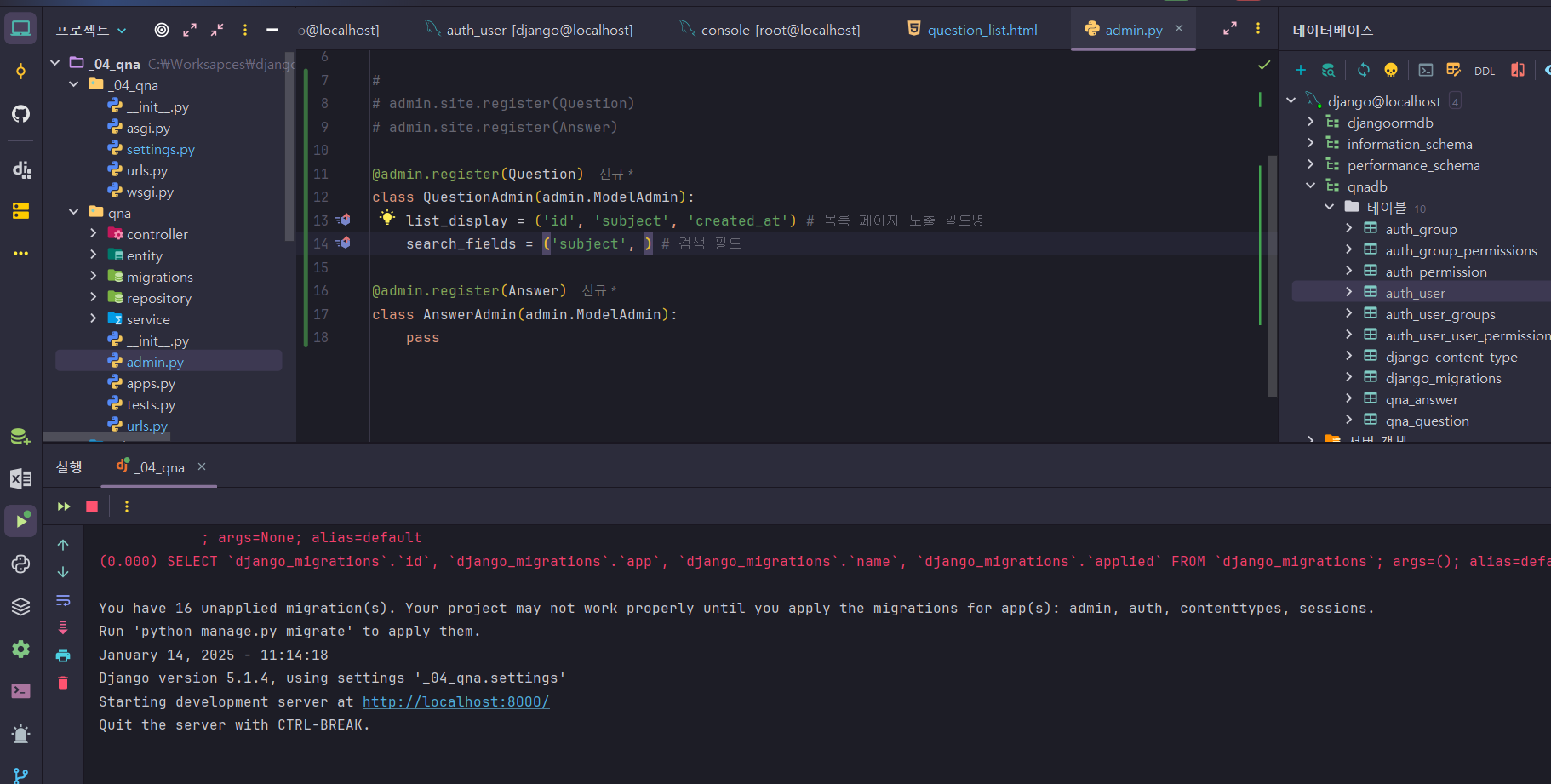This screenshot has height=784, width=1551.
Task: Click the project tree horizontal scrollbar
Action: tap(106, 438)
